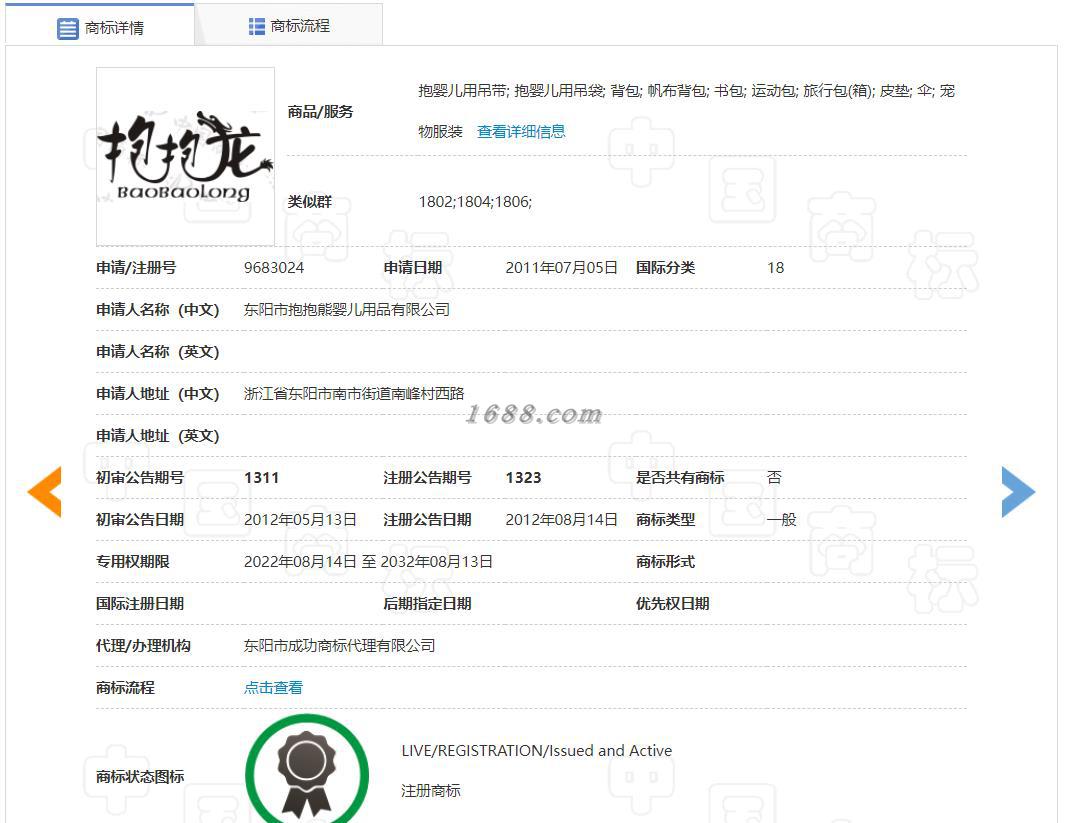This screenshot has height=823, width=1067.
Task: Select registration number 9683024
Action: click(274, 268)
